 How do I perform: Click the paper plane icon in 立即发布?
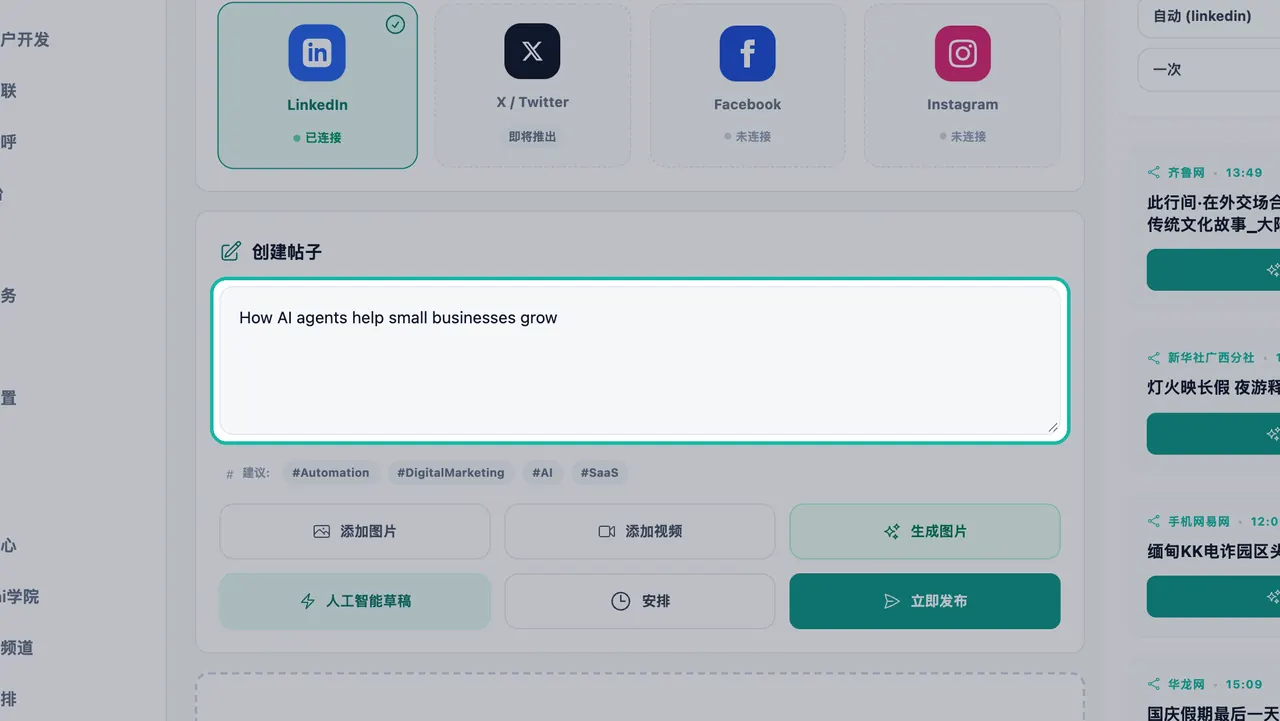pos(892,601)
